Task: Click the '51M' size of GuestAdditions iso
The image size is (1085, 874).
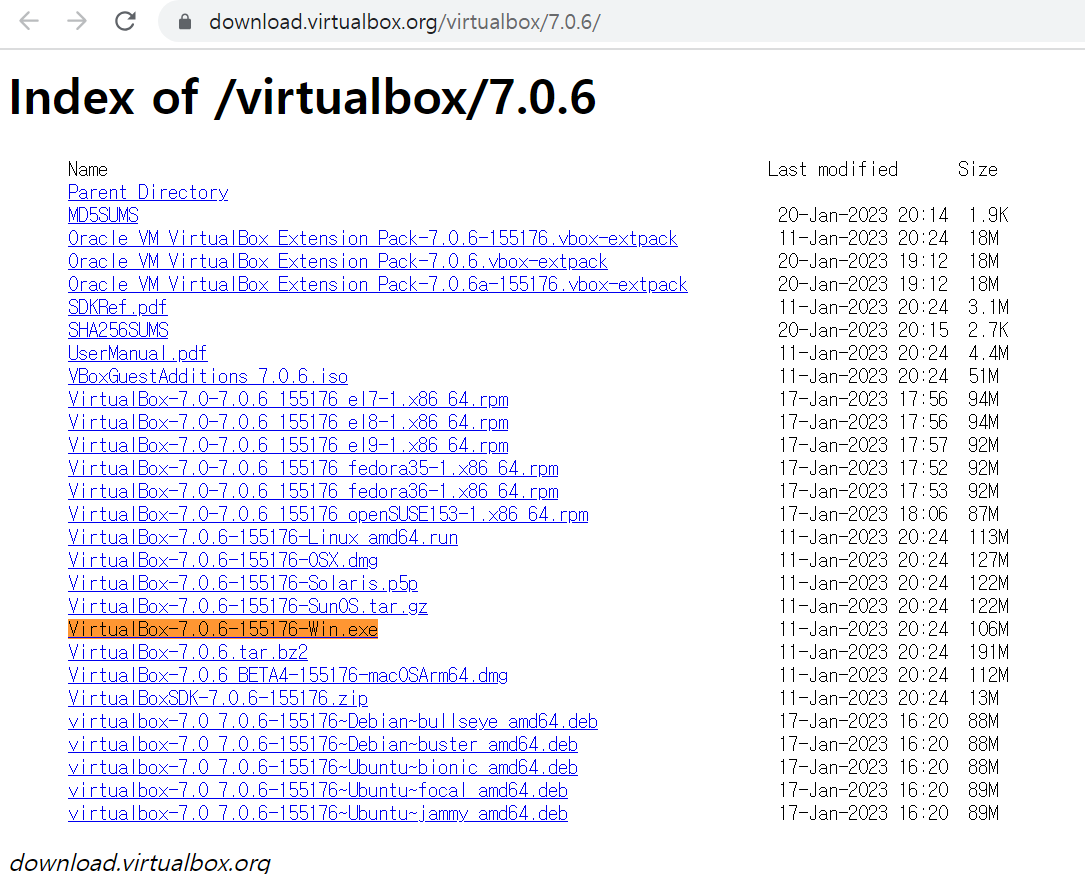Action: [984, 376]
